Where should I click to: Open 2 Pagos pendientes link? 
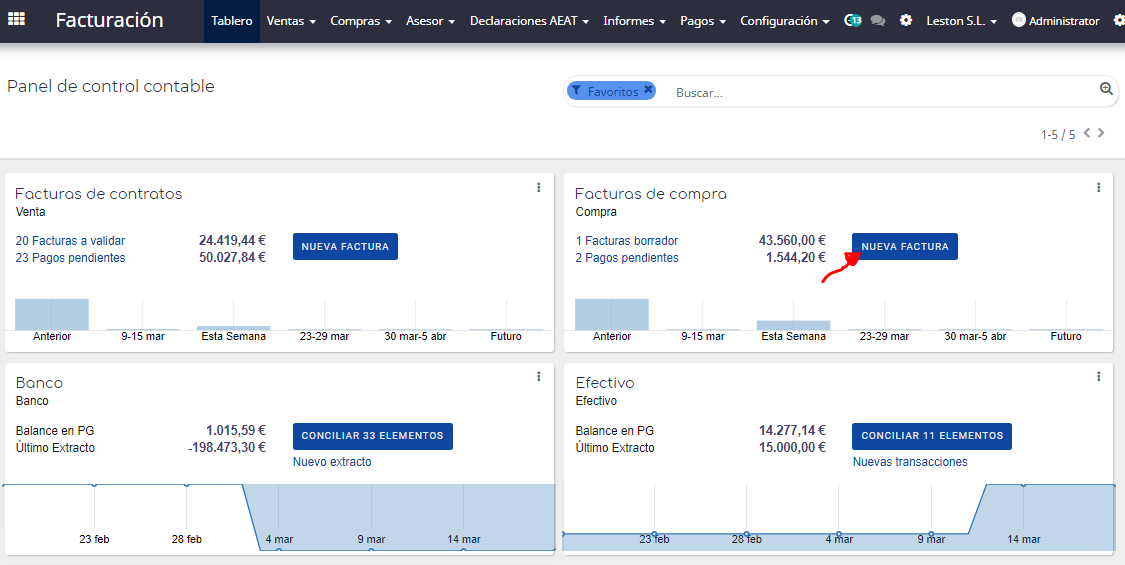[x=626, y=258]
